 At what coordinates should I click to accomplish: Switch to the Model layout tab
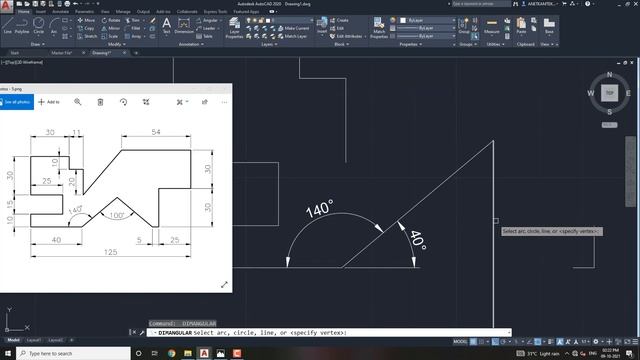tap(13, 340)
